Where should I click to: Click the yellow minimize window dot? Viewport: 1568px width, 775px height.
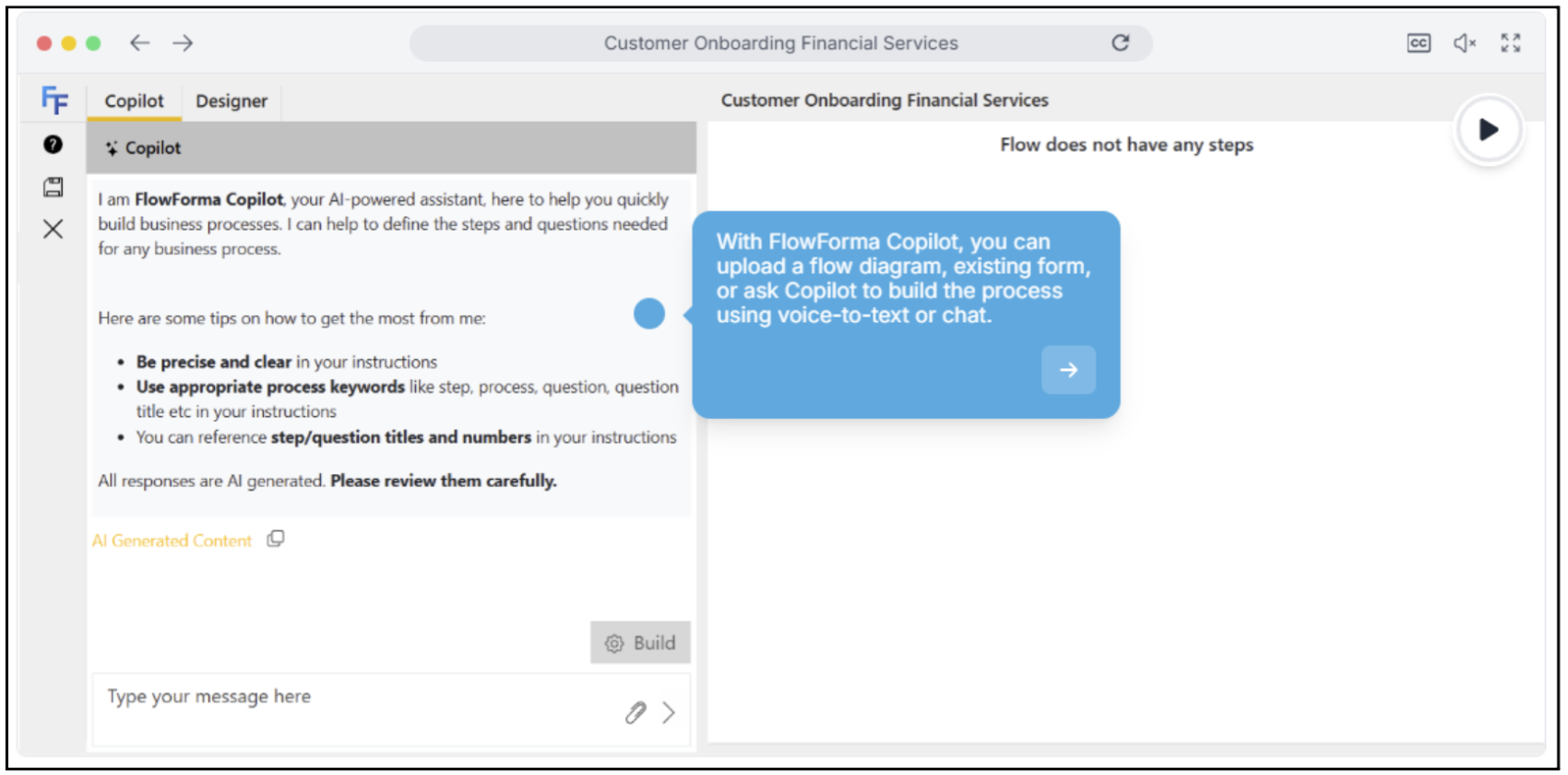coord(68,43)
